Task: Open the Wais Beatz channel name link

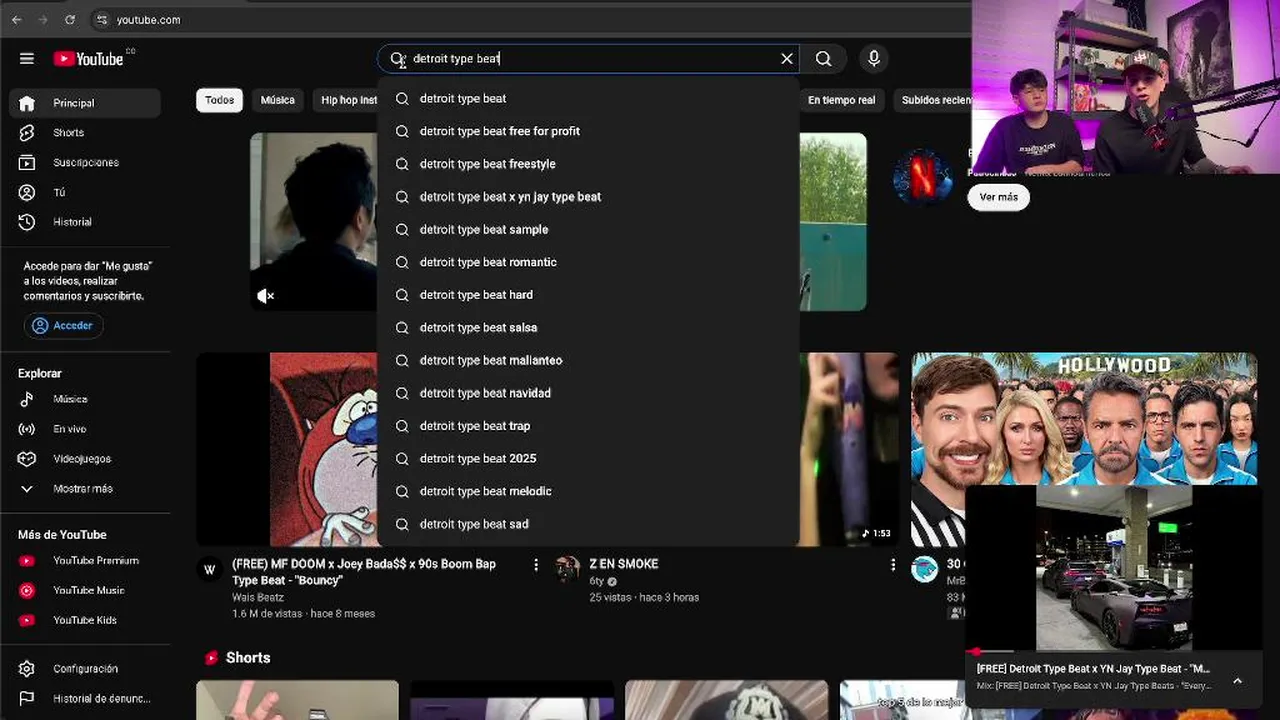Action: (258, 597)
